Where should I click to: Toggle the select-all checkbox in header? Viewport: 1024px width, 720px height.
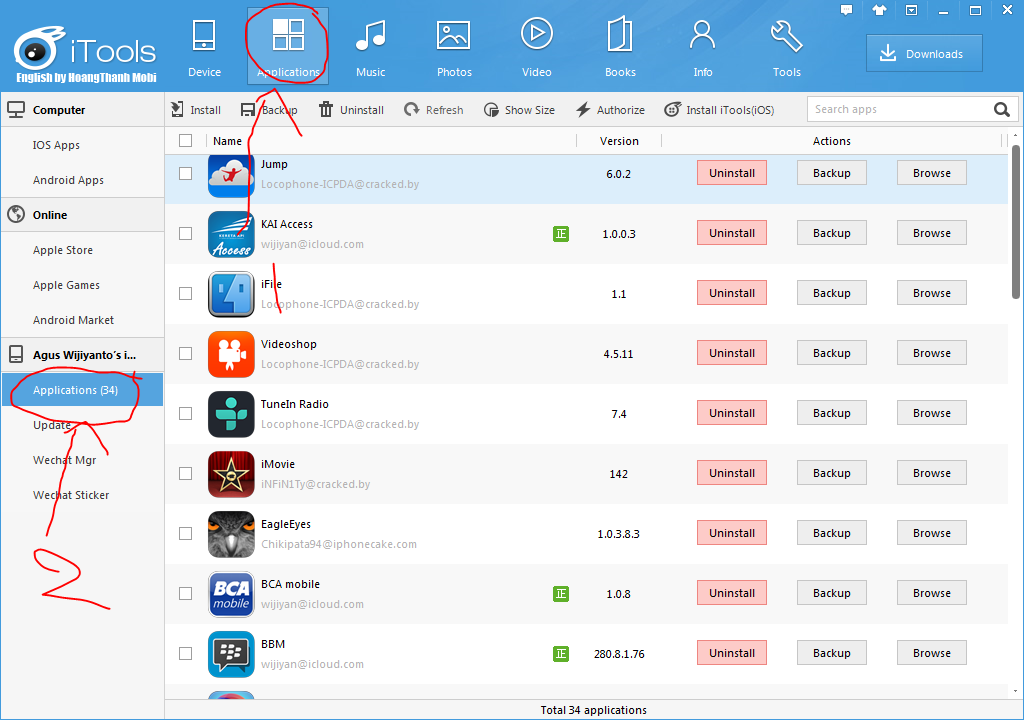(185, 140)
